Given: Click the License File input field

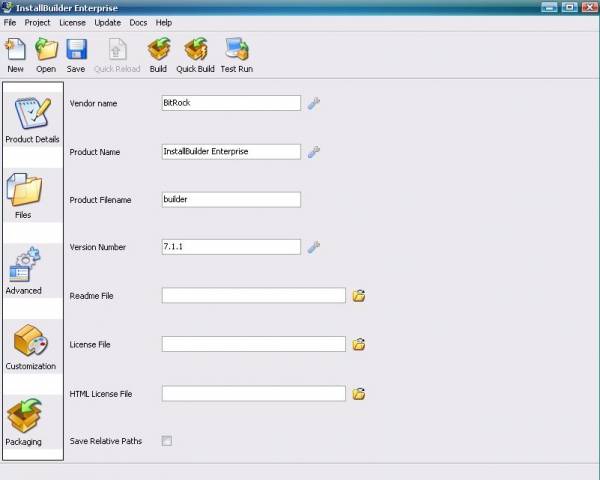Looking at the screenshot, I should point(254,344).
